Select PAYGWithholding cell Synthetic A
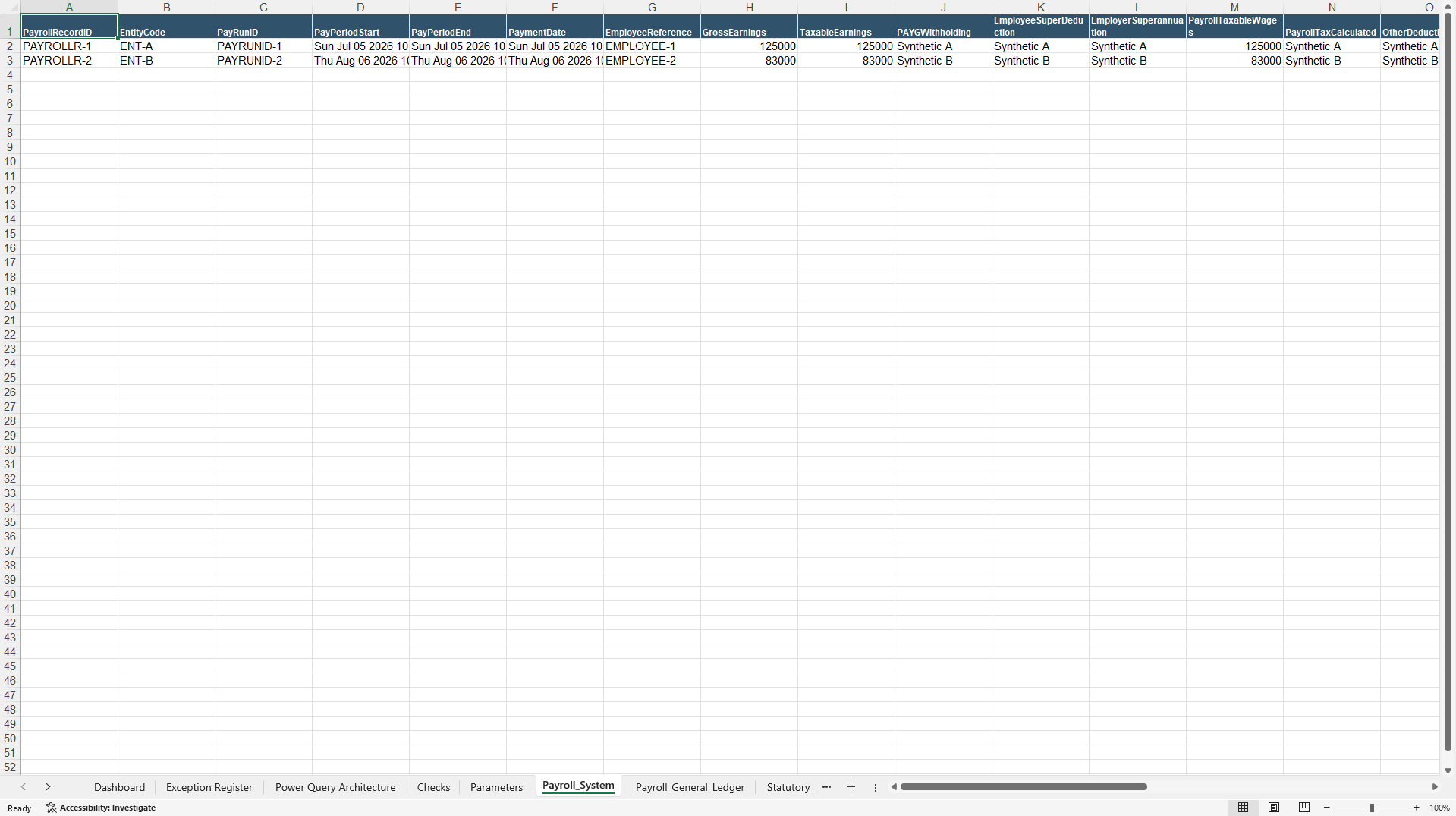The image size is (1456, 816). point(943,46)
